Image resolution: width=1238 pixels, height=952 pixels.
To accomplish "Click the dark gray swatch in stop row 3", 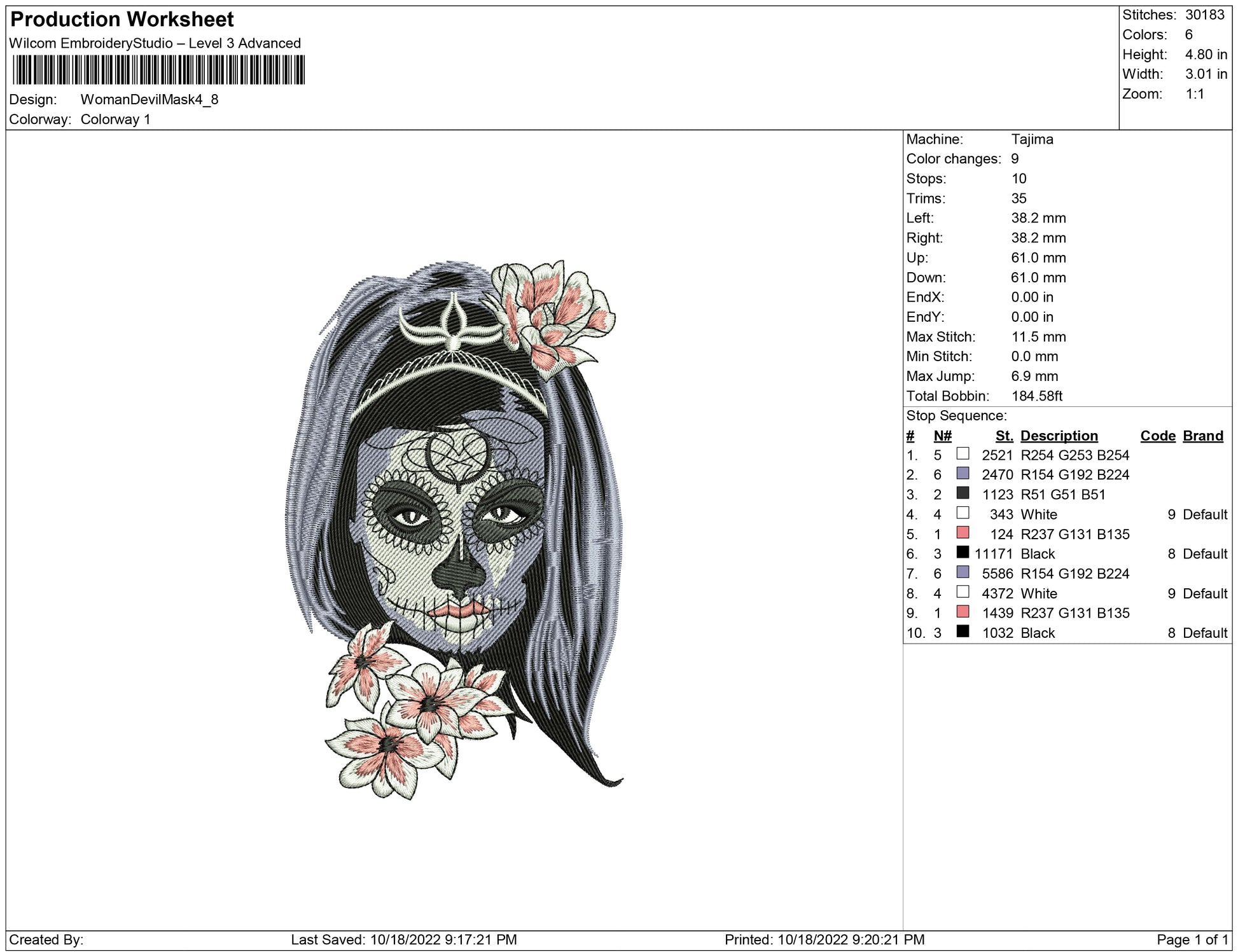I will (963, 493).
